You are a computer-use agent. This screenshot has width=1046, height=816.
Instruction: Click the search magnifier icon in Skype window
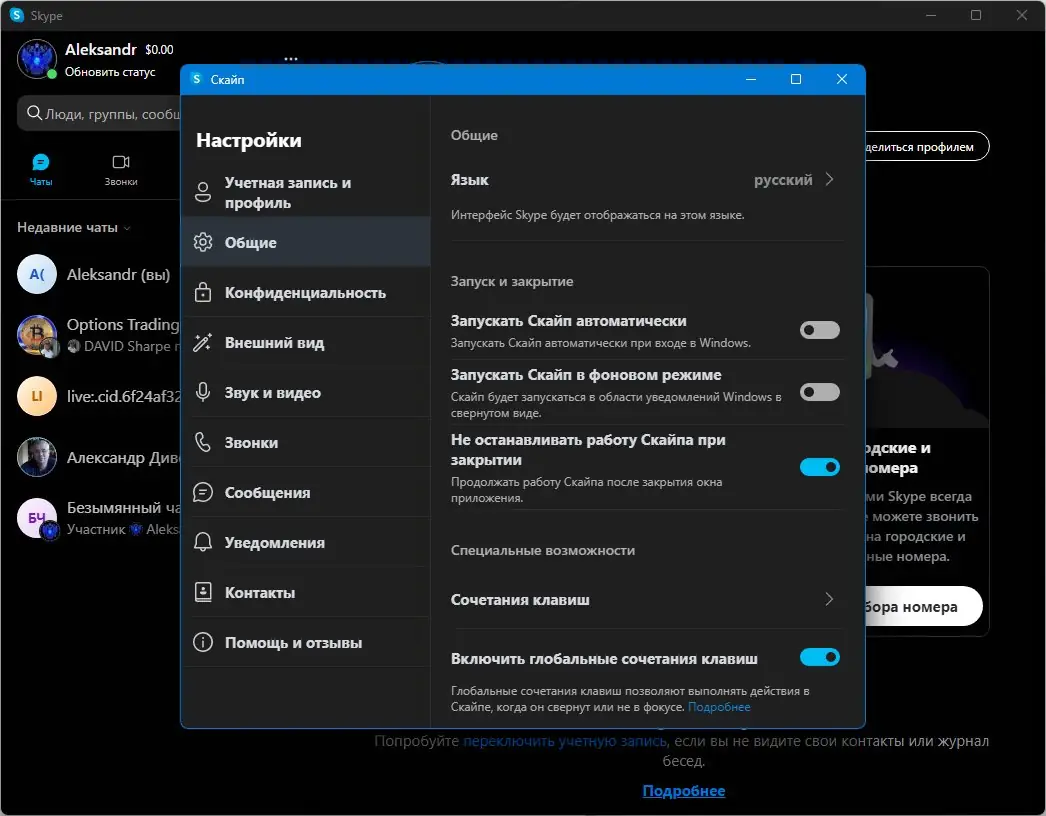(x=34, y=113)
